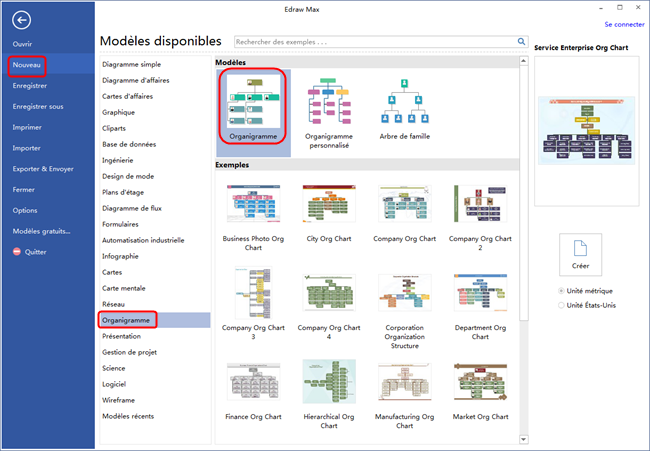Open Exporter & Envoyer menu item
The height and width of the screenshot is (451, 650).
tap(43, 169)
